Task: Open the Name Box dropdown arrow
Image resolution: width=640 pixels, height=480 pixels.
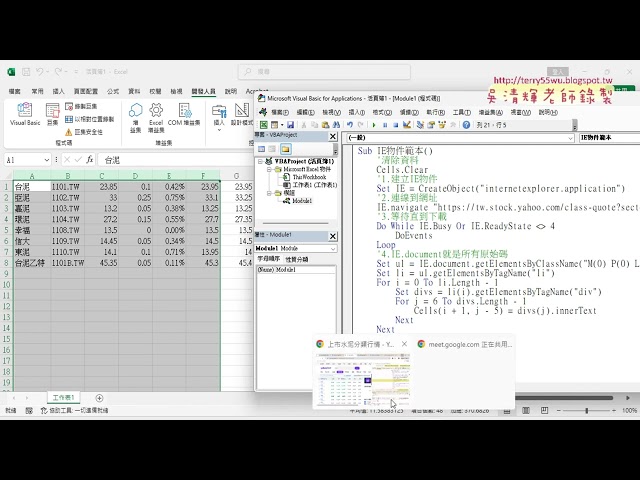Action: tap(47, 160)
